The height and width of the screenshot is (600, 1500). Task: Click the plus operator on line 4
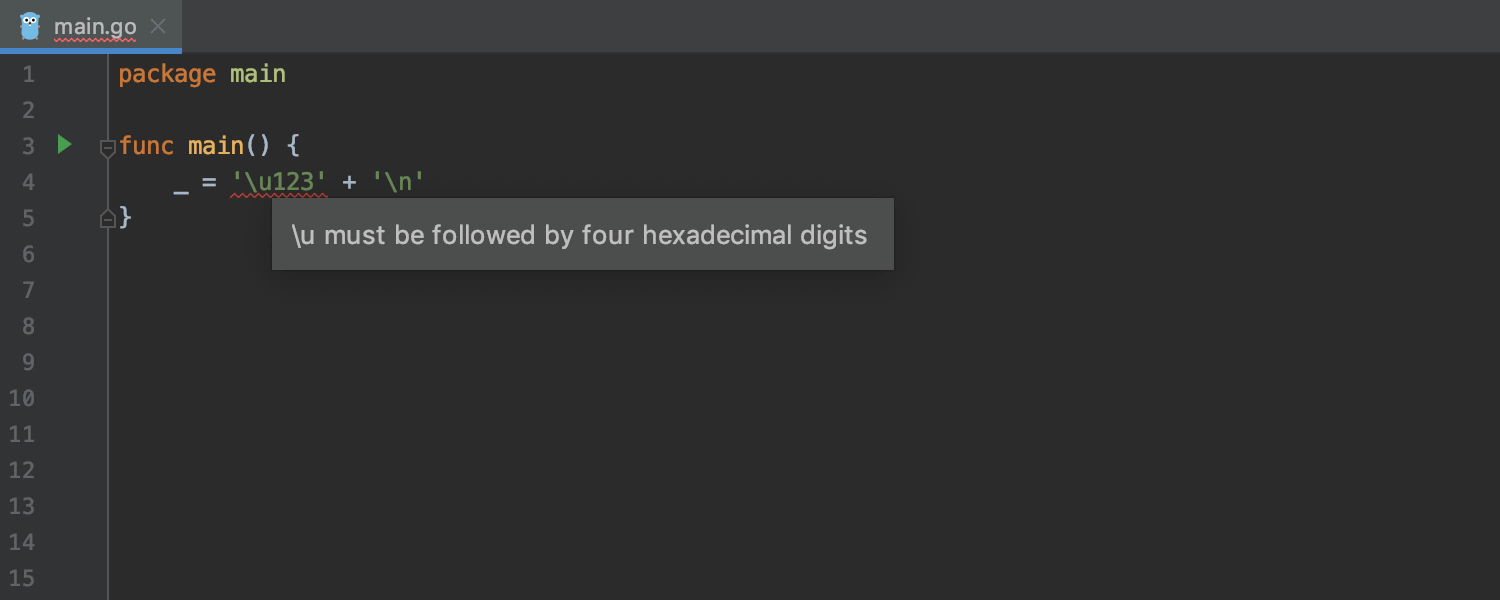(x=349, y=183)
